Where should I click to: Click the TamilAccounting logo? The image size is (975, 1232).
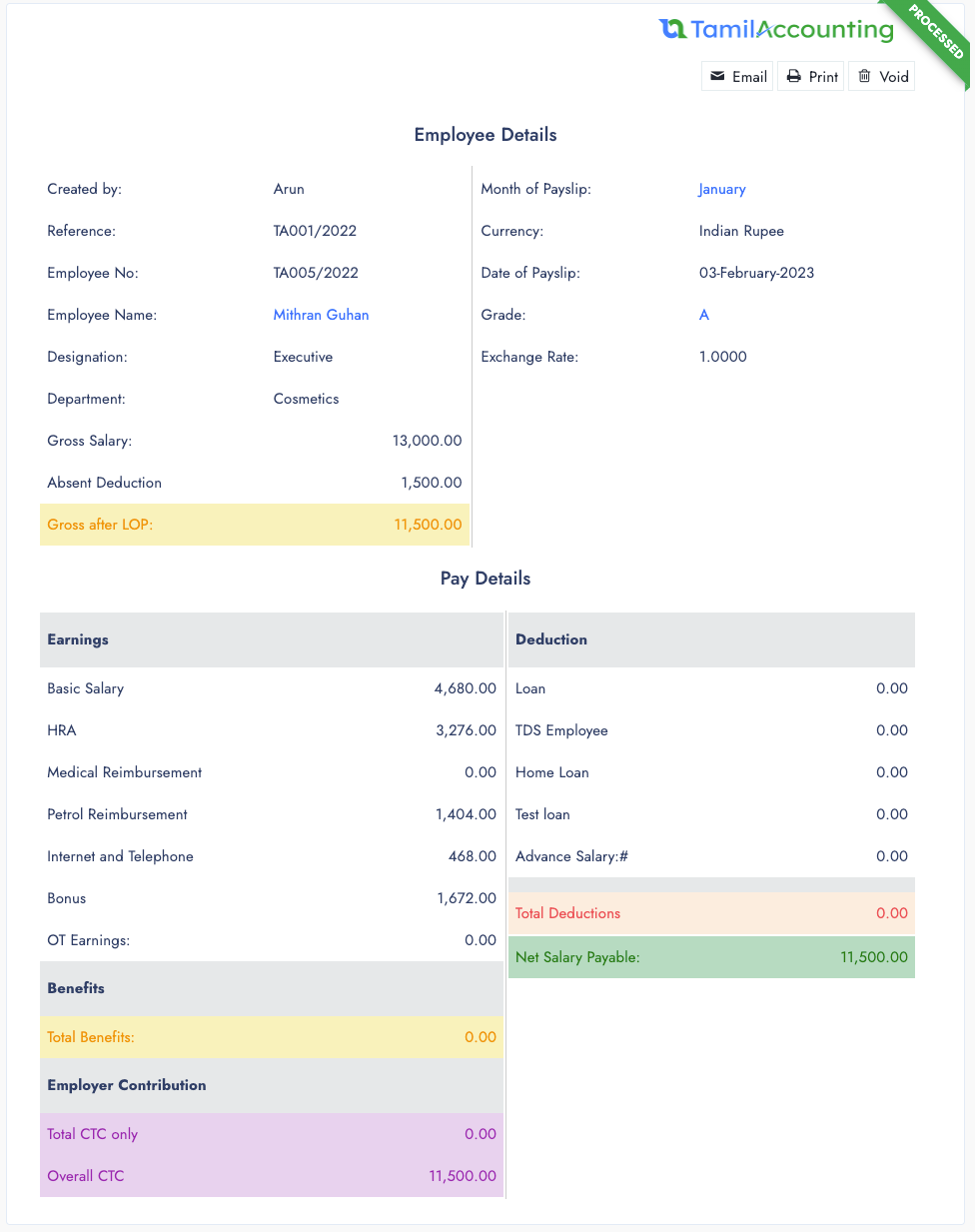tap(776, 30)
